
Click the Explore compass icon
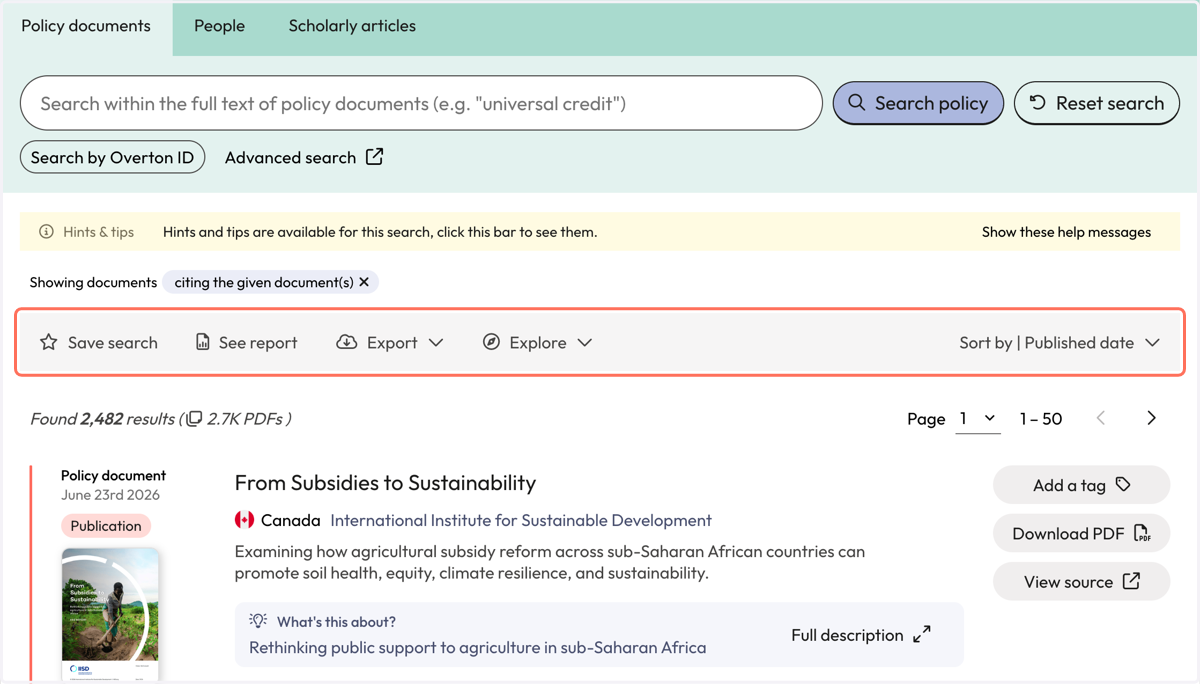(491, 342)
